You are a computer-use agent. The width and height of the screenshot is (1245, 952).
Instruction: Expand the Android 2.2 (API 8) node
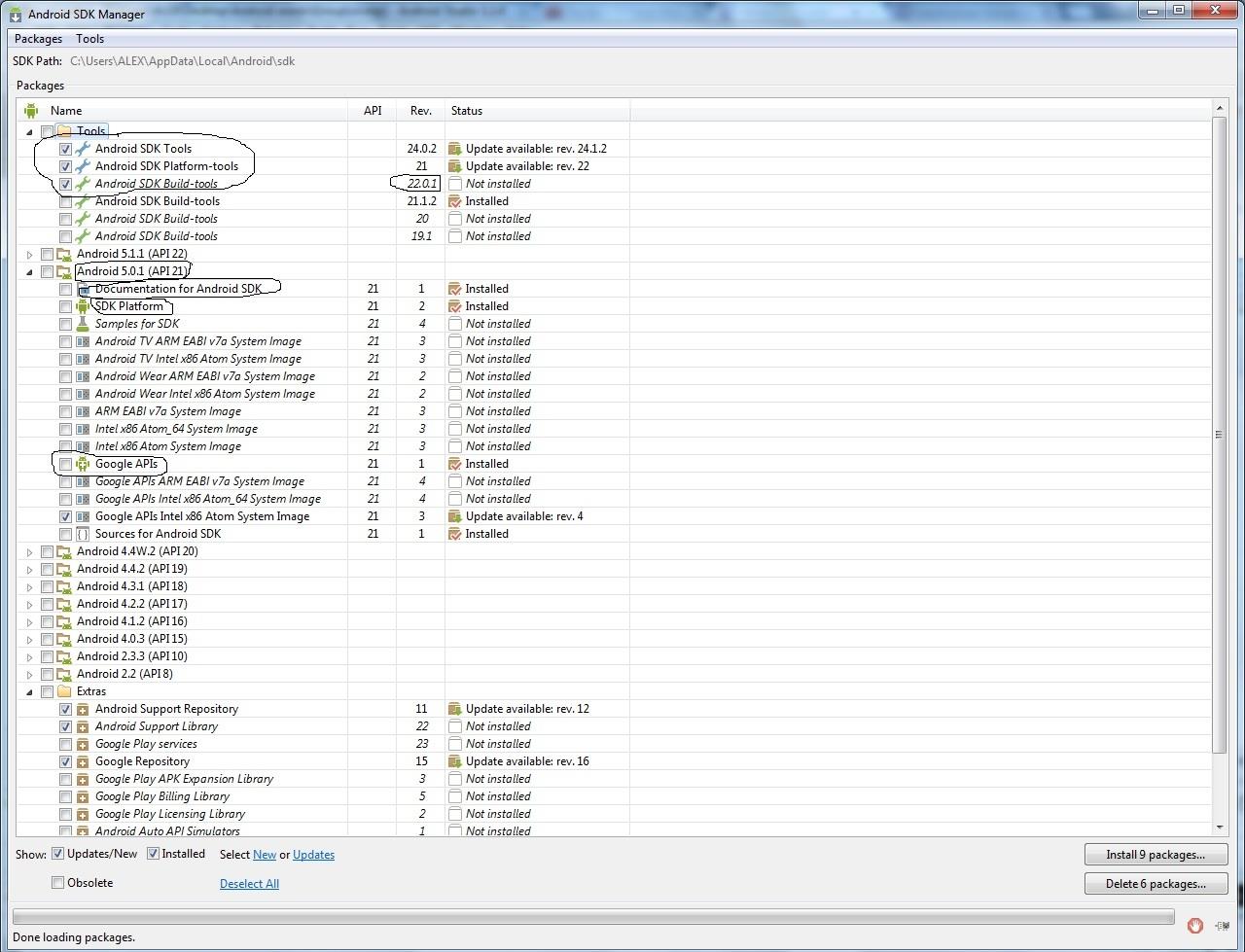[x=29, y=674]
